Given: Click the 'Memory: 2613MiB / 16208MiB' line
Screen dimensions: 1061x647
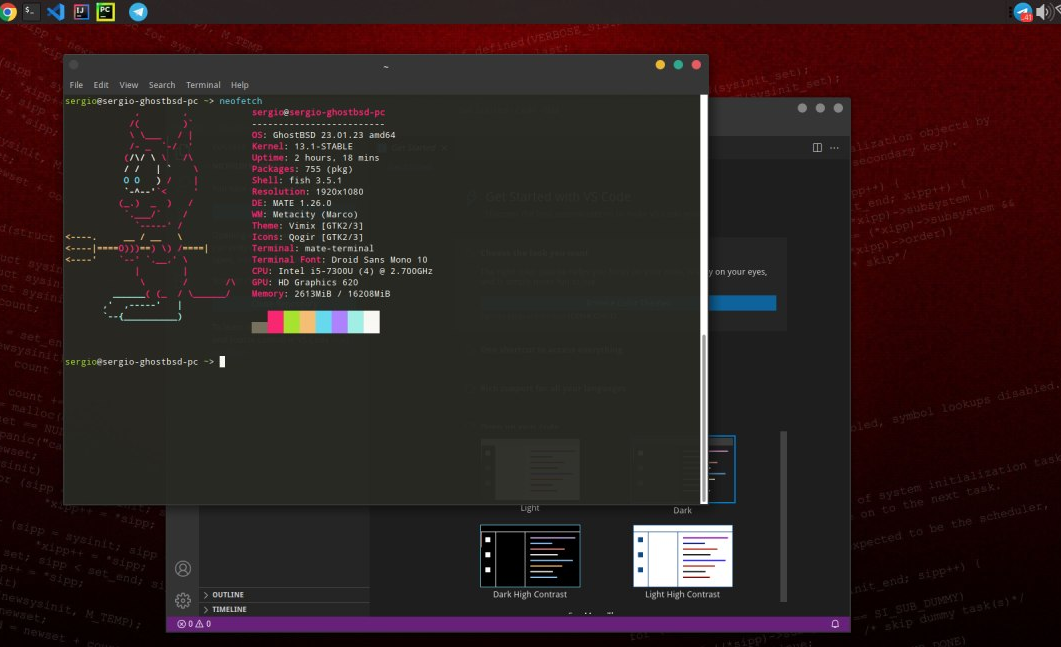Looking at the screenshot, I should coord(321,294).
